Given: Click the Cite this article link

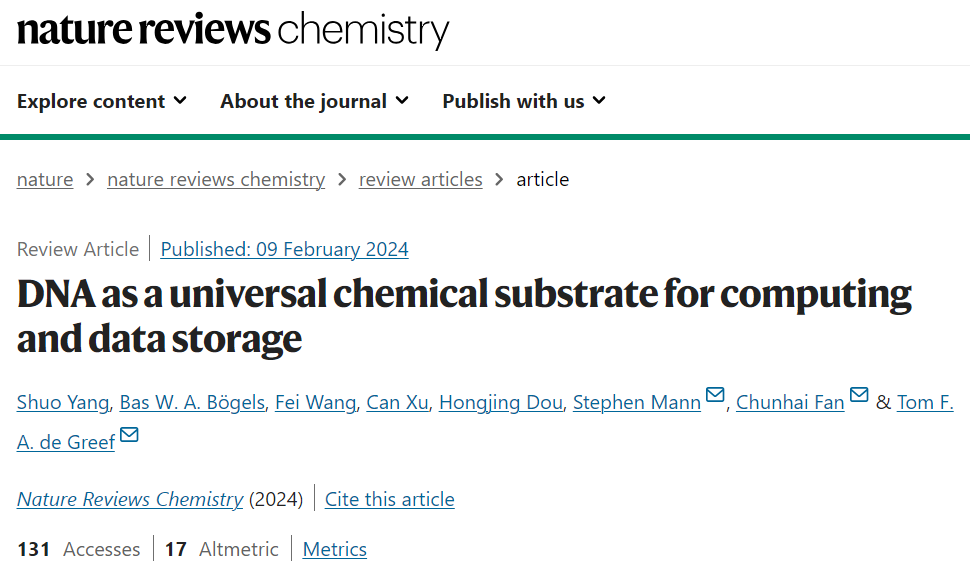Looking at the screenshot, I should [390, 499].
